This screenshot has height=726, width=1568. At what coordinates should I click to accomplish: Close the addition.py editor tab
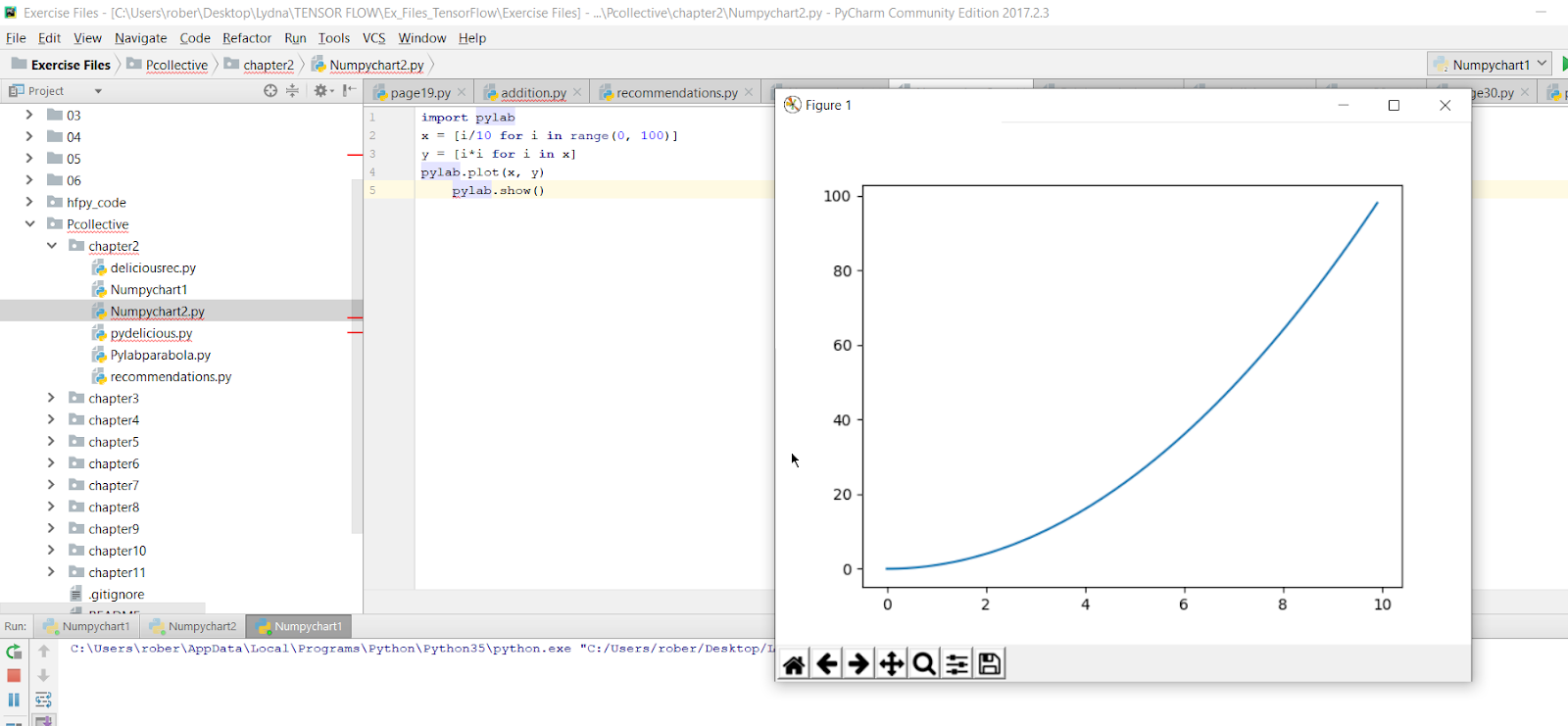[577, 92]
